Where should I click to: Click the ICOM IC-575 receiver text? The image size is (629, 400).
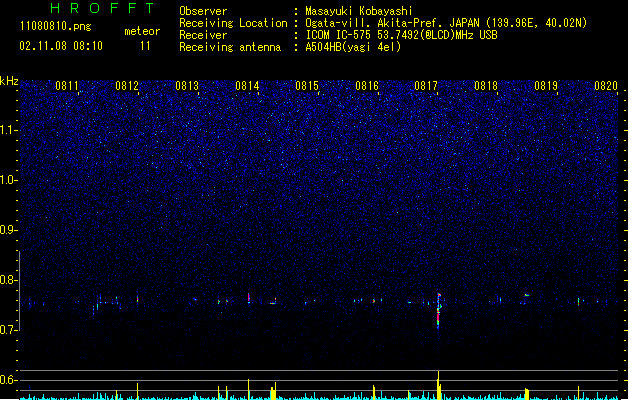(x=401, y=35)
